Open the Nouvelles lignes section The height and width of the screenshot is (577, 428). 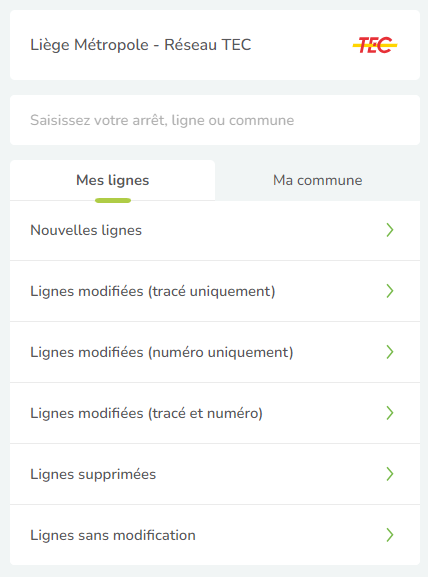(x=215, y=230)
